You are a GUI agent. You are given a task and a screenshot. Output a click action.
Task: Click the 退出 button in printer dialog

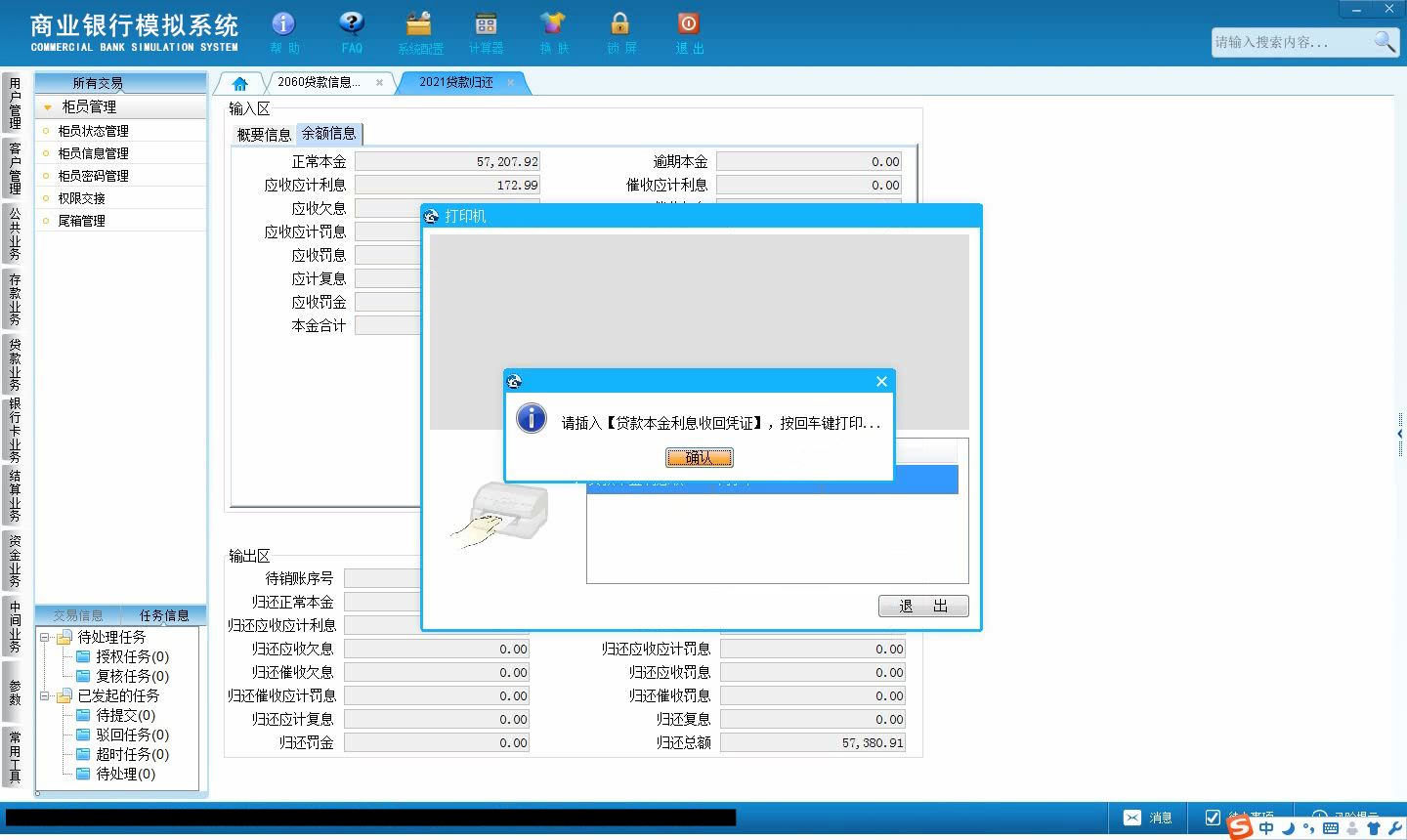[923, 606]
